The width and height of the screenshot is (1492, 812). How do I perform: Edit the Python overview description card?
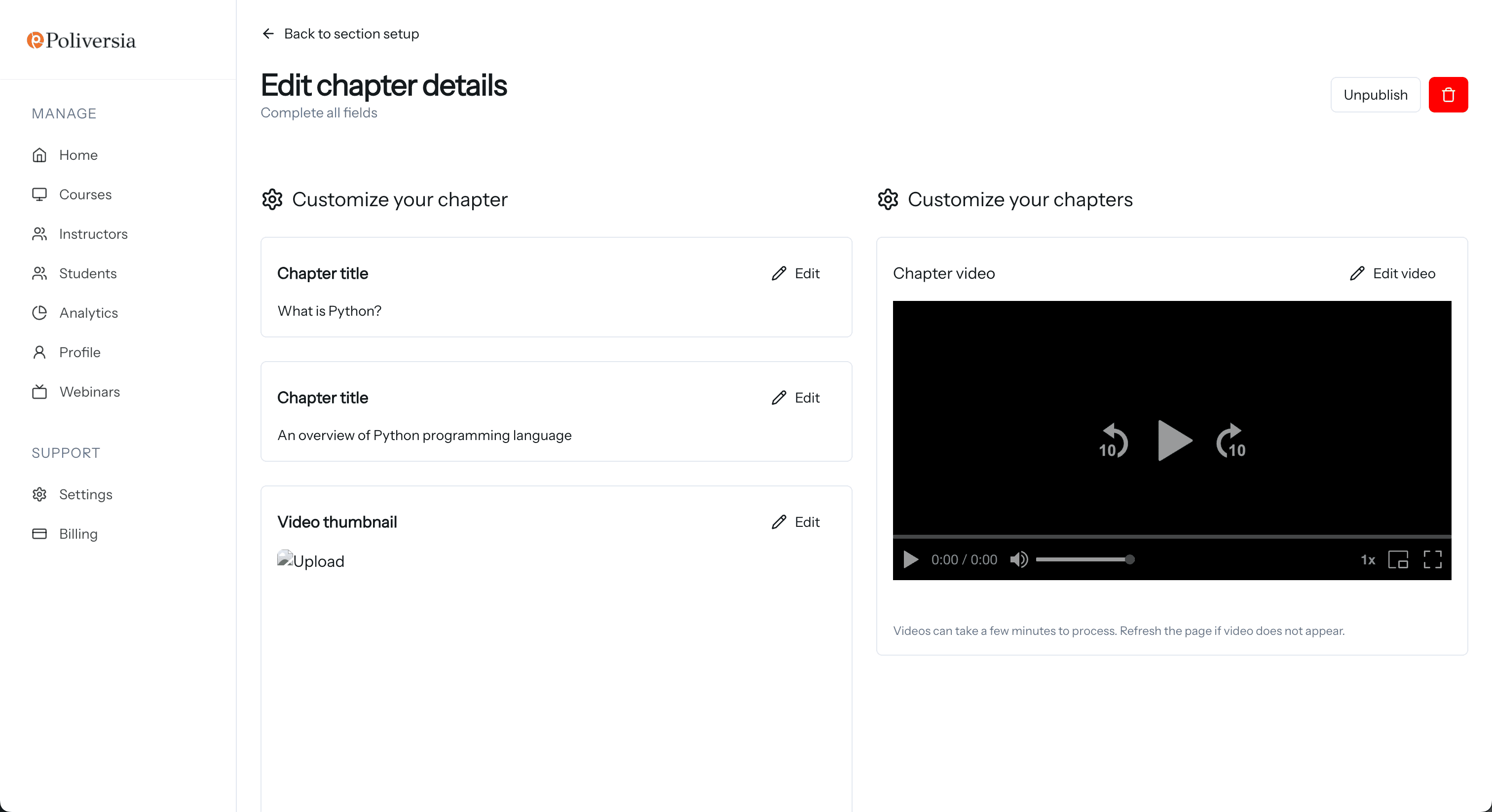pos(795,397)
